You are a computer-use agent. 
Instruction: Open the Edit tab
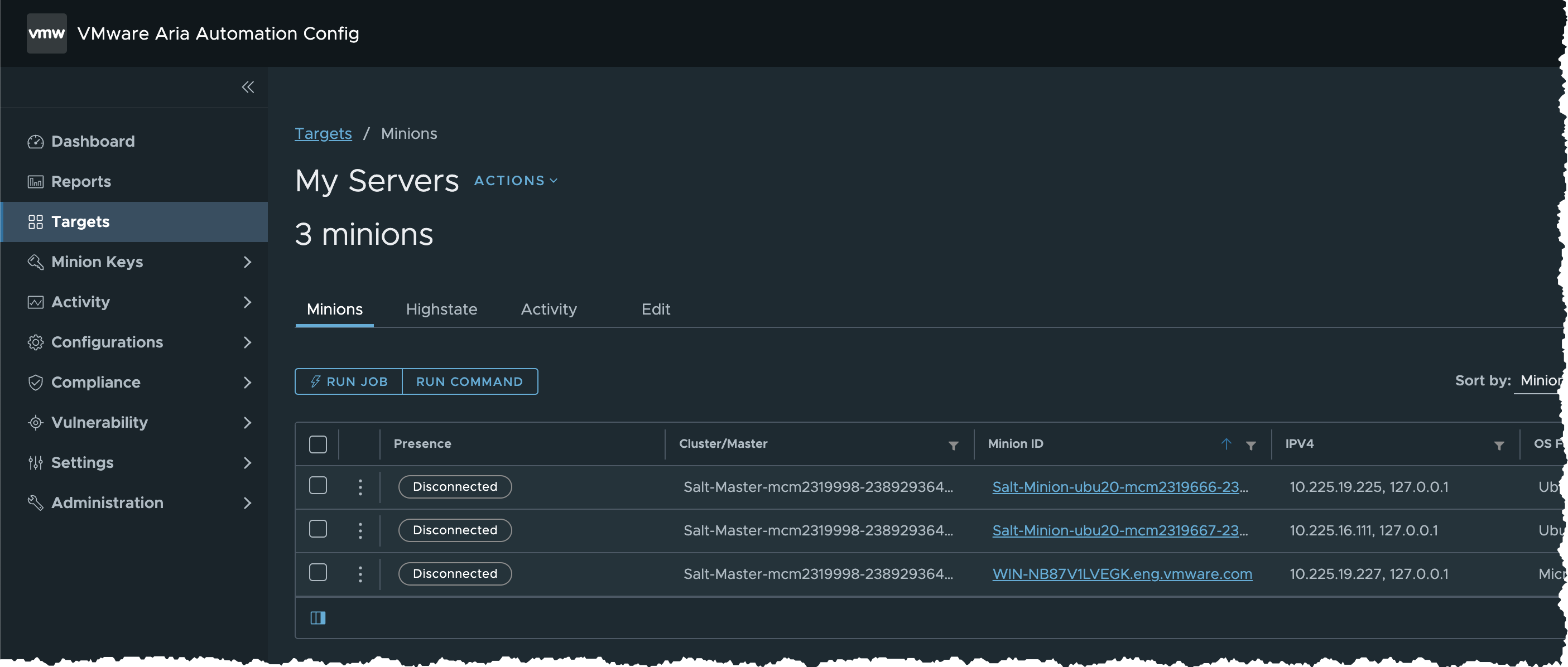(x=656, y=309)
